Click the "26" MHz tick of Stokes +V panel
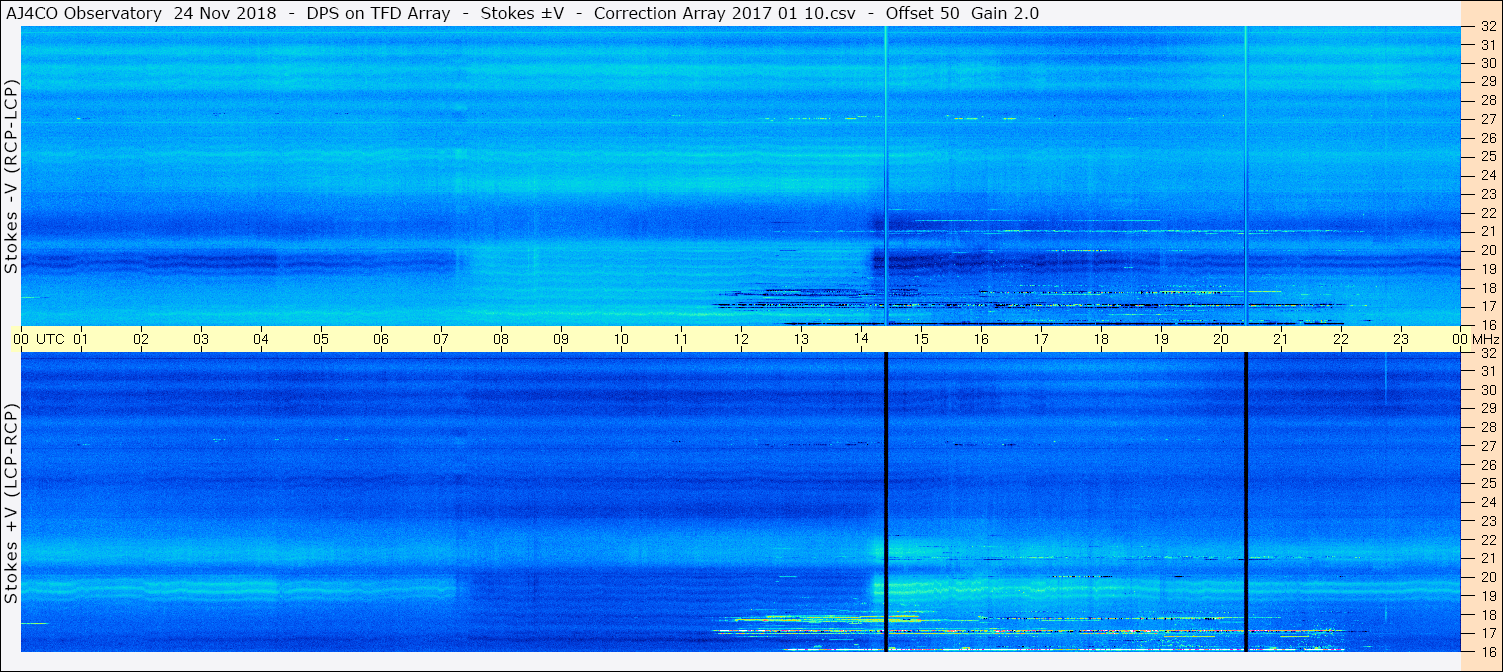Image resolution: width=1503 pixels, height=672 pixels. (1487, 465)
